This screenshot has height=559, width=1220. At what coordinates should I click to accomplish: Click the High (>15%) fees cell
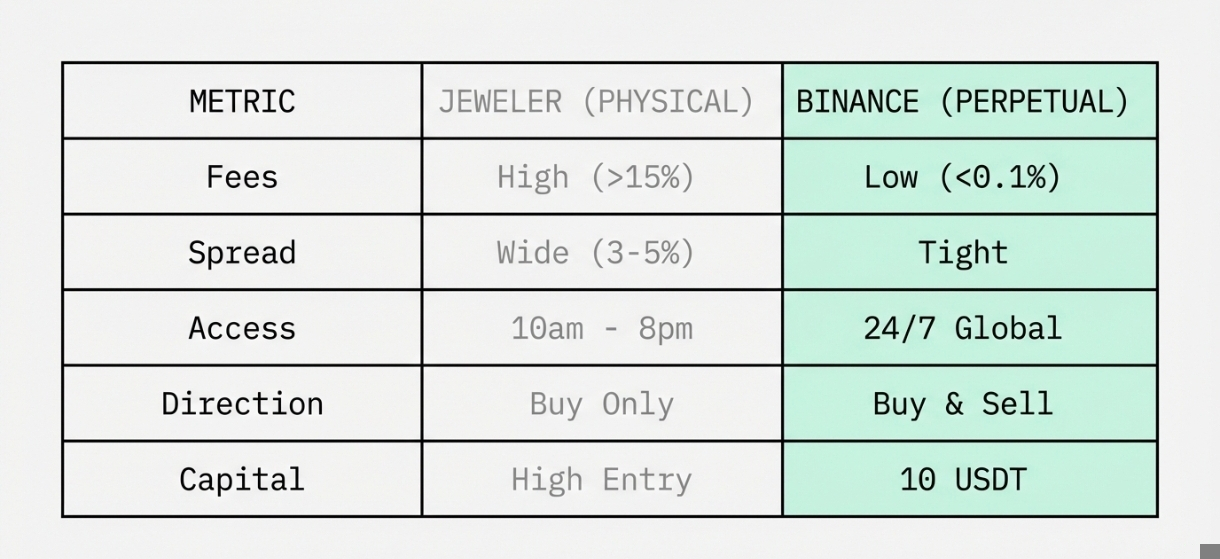click(x=596, y=177)
